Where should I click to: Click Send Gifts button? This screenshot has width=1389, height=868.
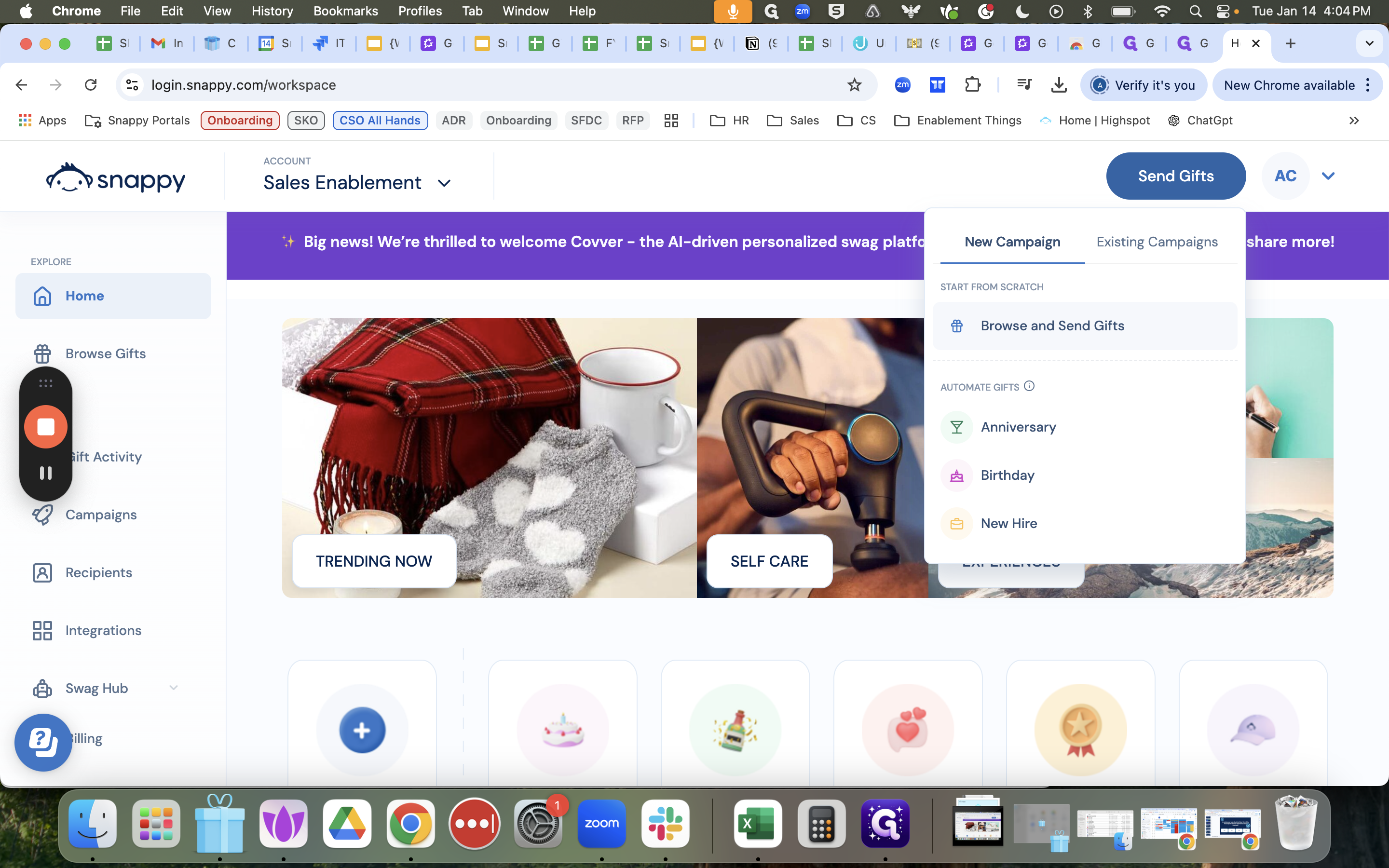[1175, 176]
